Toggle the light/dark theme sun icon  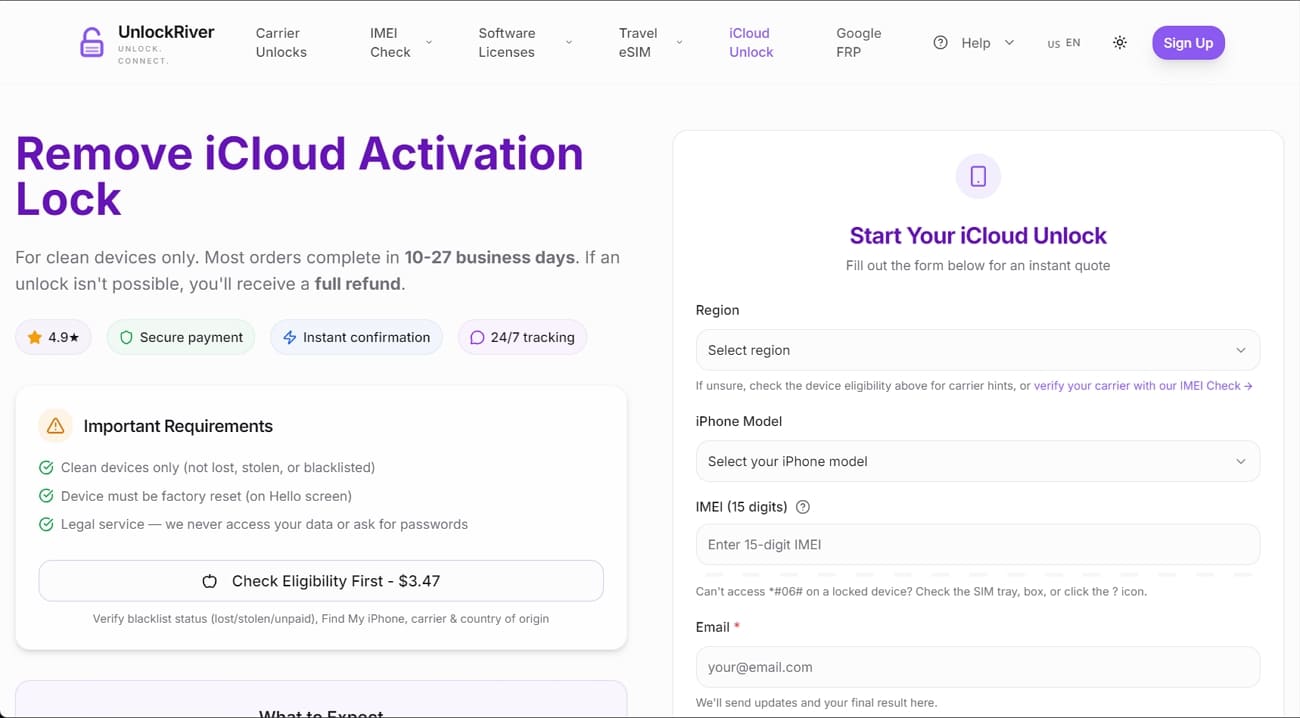coord(1120,42)
